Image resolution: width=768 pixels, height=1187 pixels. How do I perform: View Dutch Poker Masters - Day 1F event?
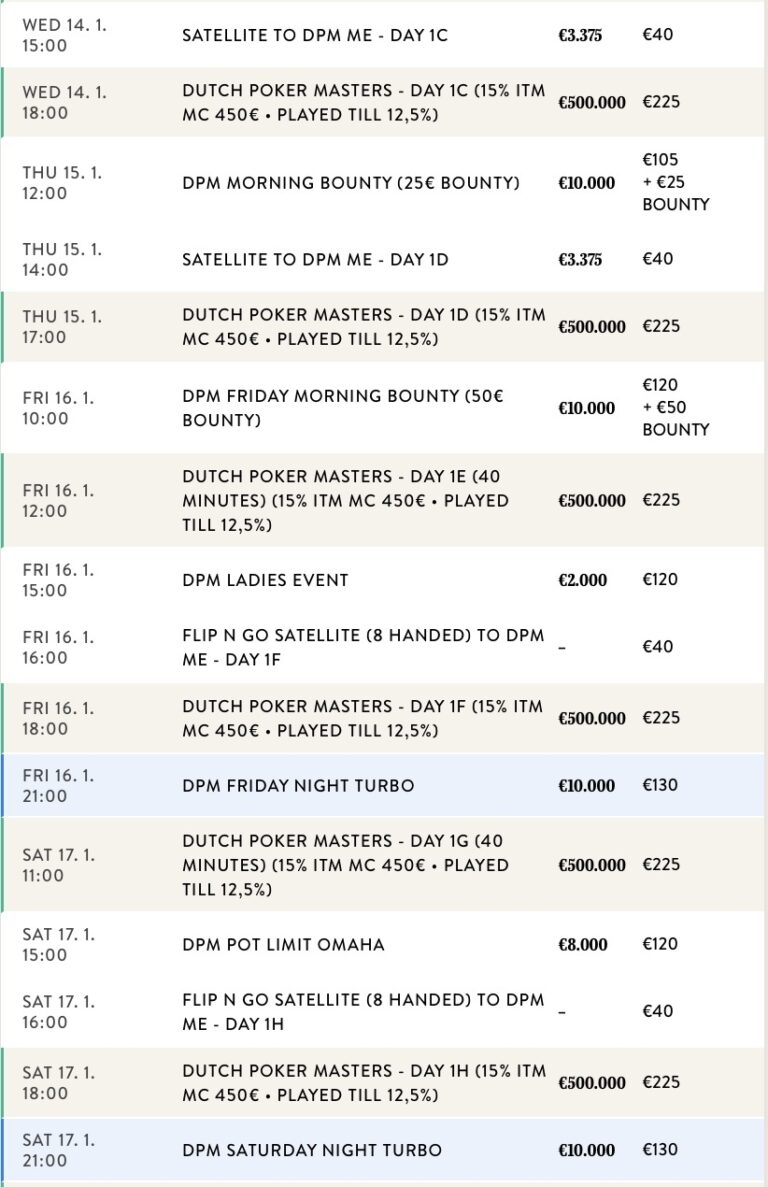tap(363, 718)
